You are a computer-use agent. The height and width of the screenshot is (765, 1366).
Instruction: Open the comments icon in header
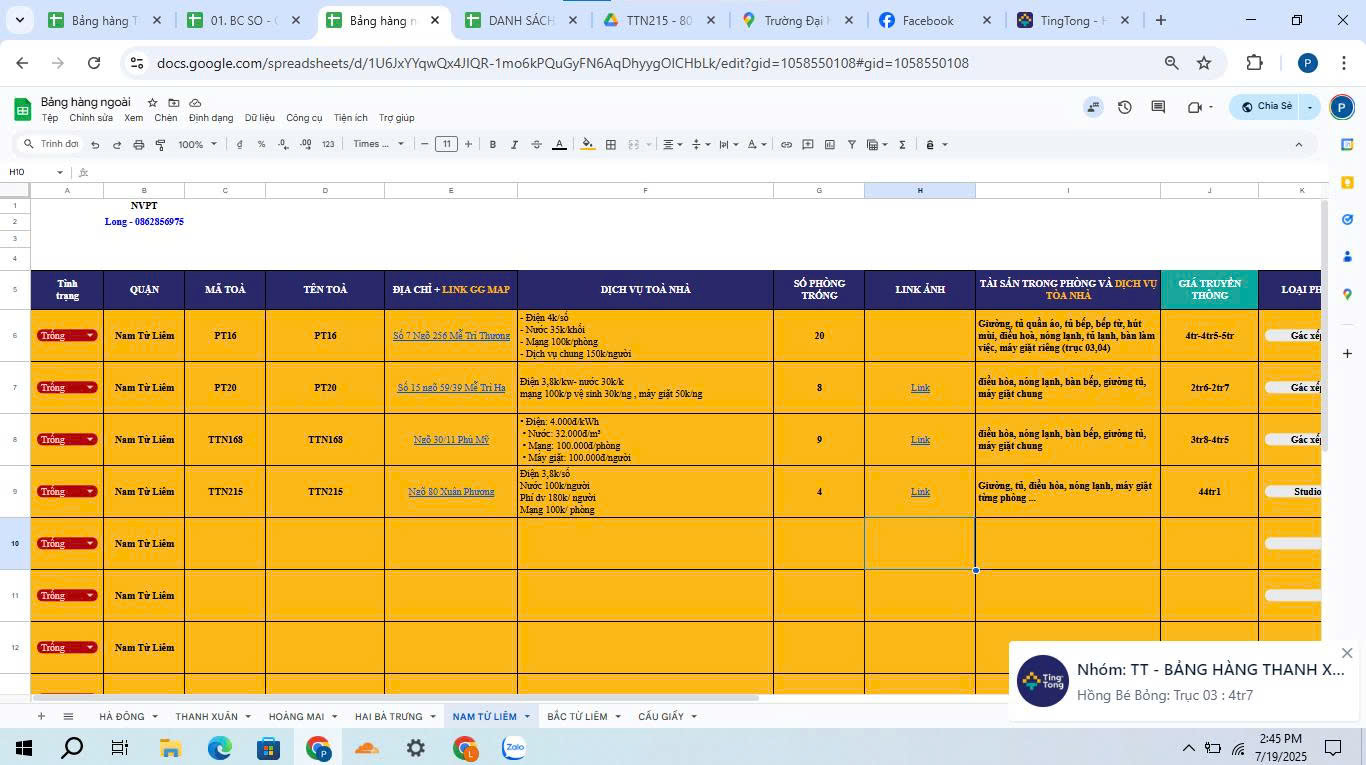tap(1158, 107)
